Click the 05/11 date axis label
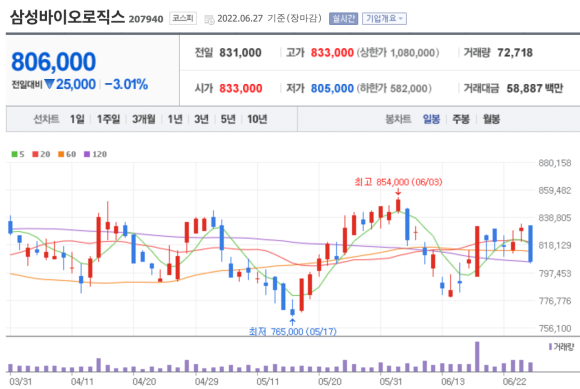The height and width of the screenshot is (389, 580). [267, 381]
